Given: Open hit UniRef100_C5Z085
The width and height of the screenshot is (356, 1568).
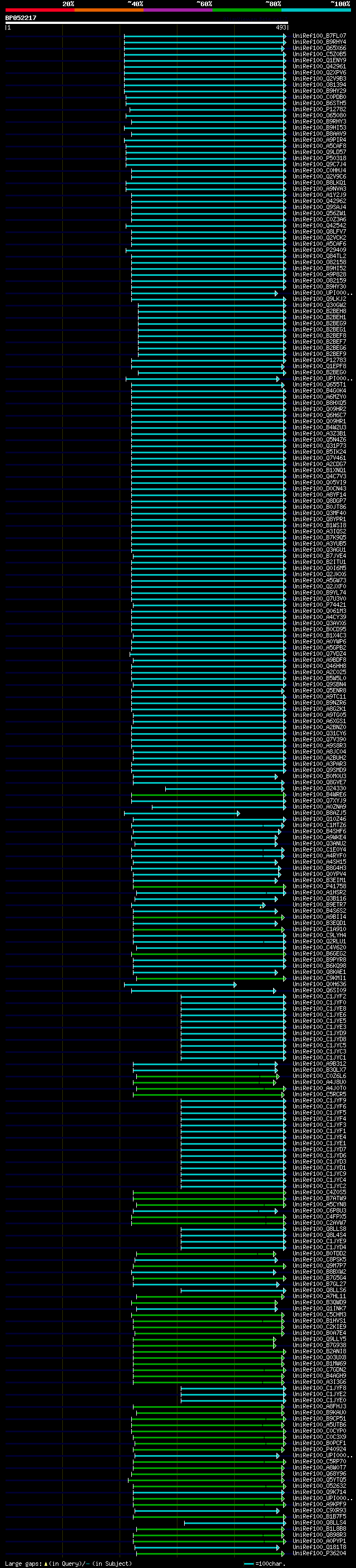Looking at the screenshot, I should (319, 54).
